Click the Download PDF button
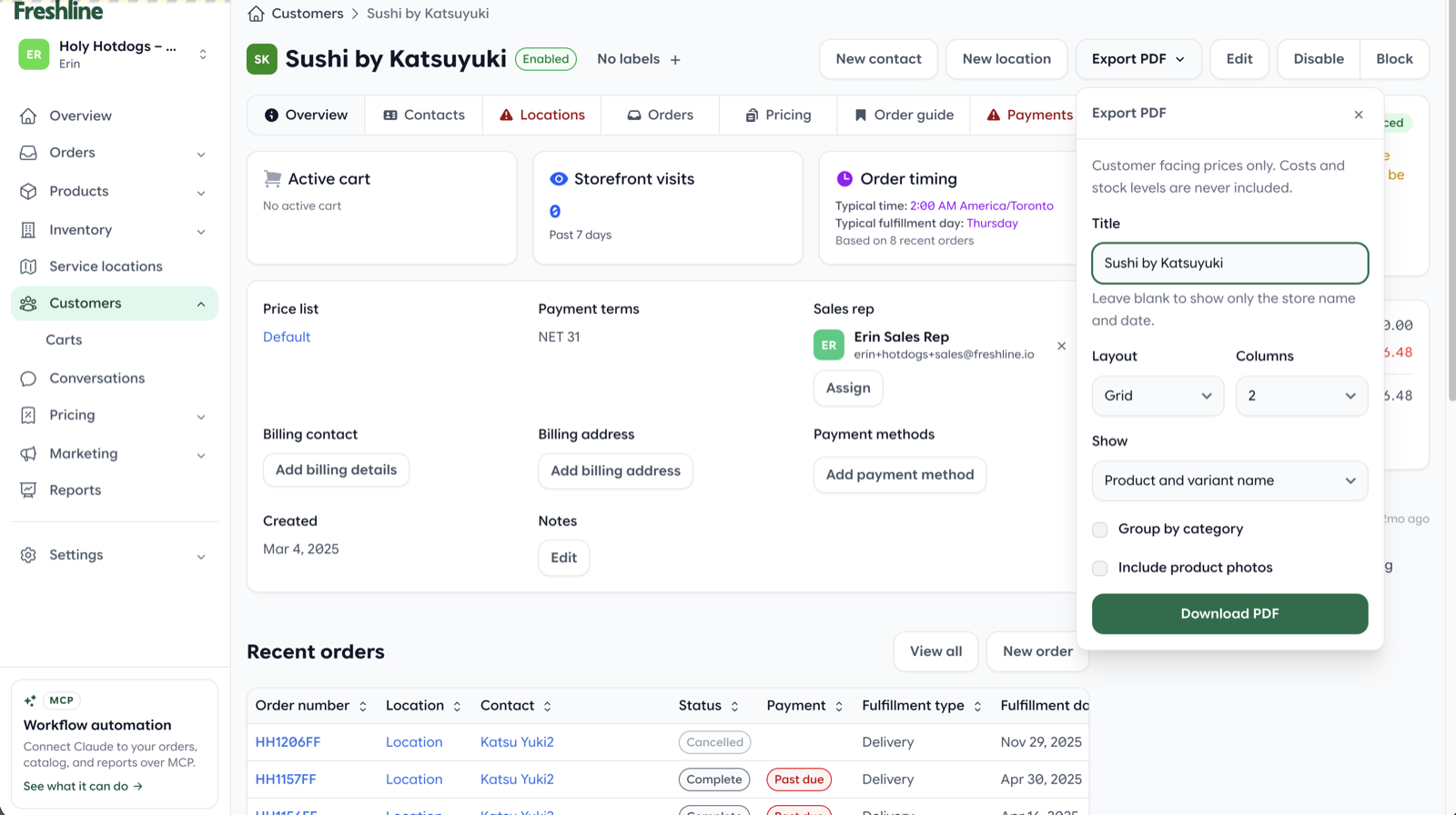The width and height of the screenshot is (1456, 815). point(1229,614)
